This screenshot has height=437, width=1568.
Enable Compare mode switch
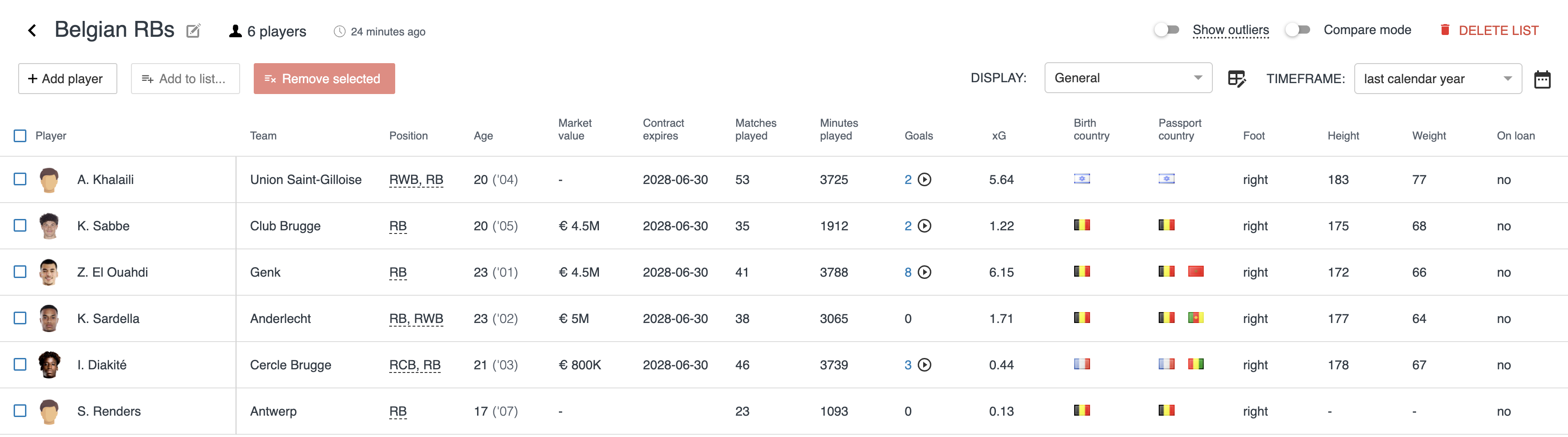(x=1297, y=30)
